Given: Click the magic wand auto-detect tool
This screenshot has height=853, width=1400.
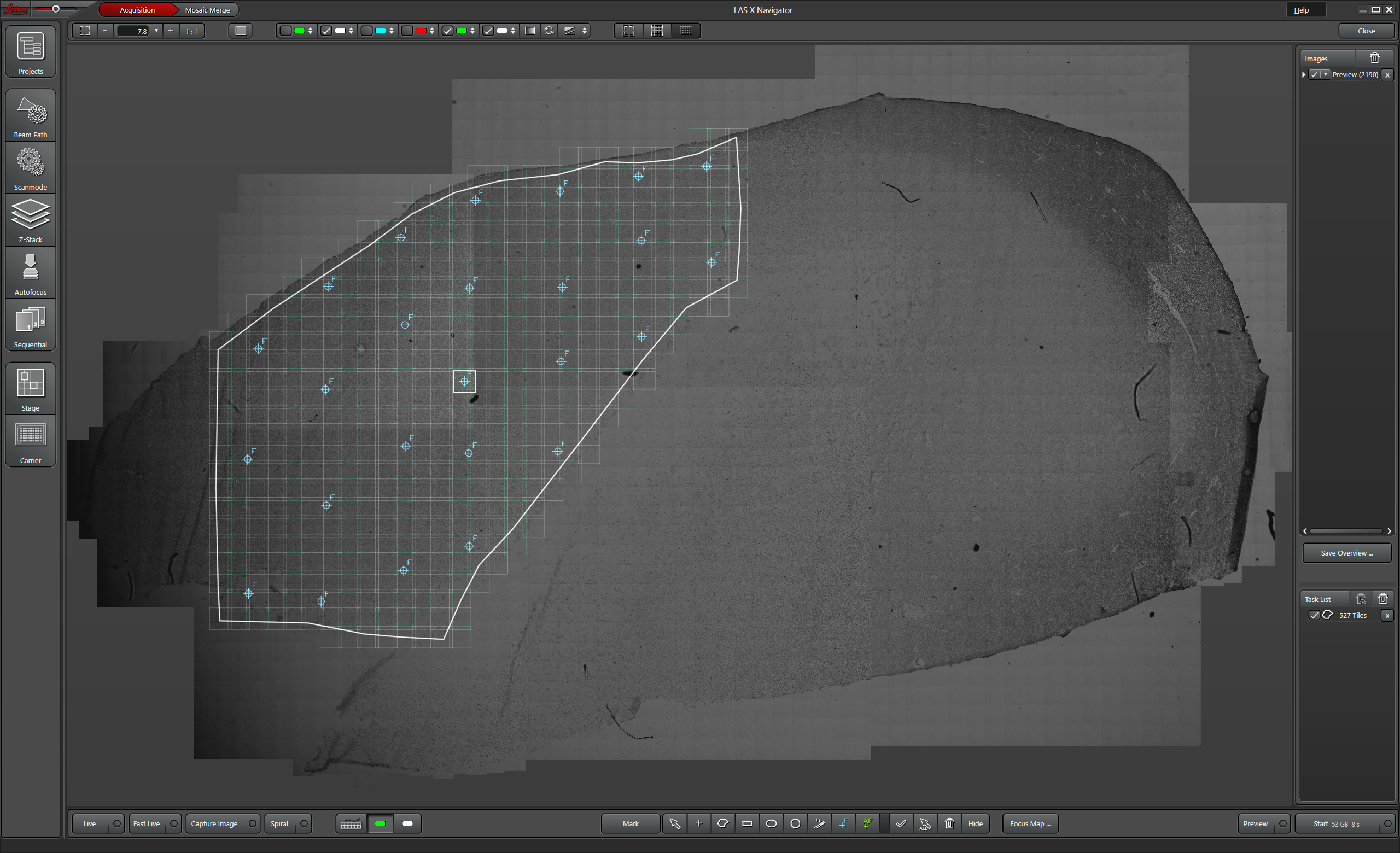Looking at the screenshot, I should tap(819, 823).
